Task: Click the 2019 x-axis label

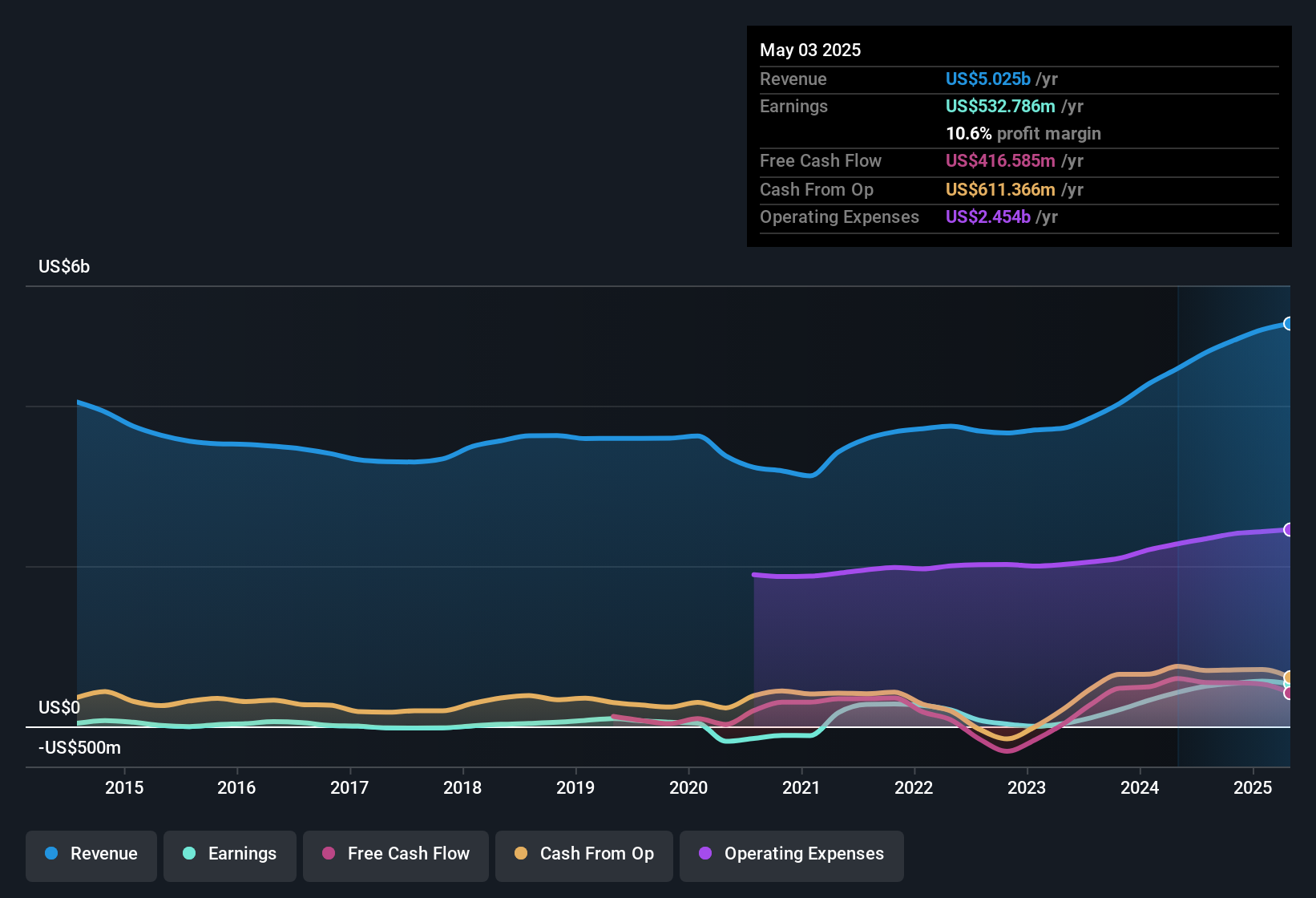Action: (x=575, y=788)
